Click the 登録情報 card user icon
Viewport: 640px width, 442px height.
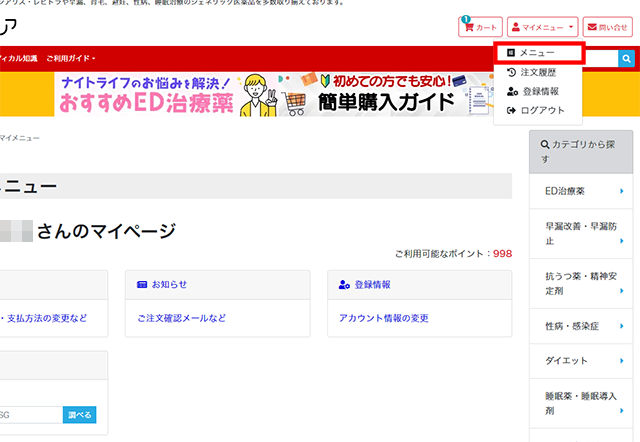click(x=344, y=284)
